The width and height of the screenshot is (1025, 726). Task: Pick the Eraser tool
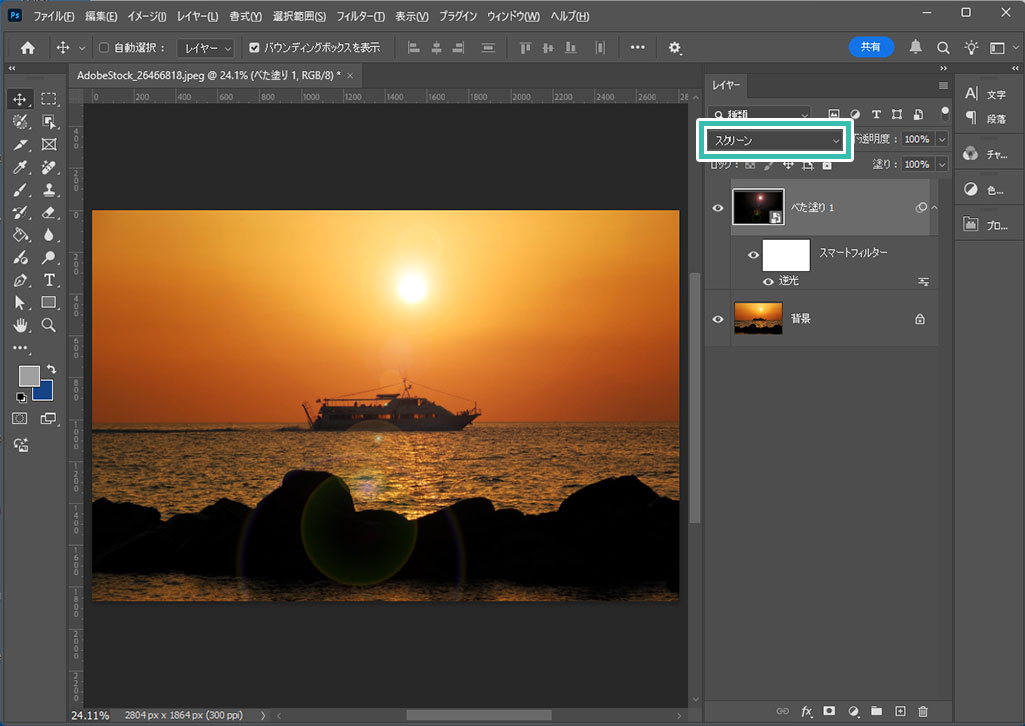49,212
